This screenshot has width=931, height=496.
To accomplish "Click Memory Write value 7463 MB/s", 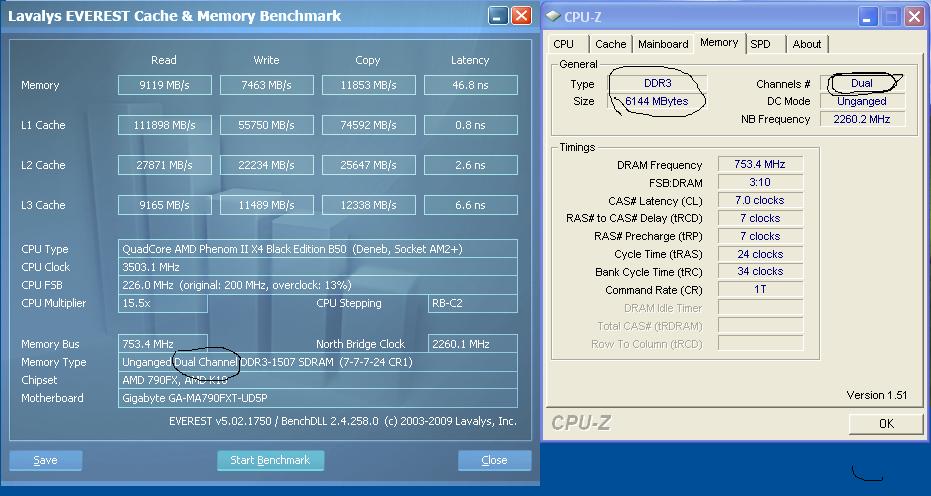I will (x=267, y=85).
